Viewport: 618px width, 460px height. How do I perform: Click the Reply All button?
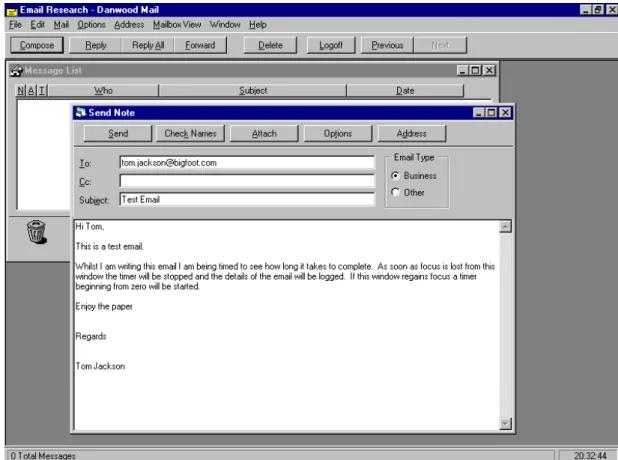148,45
